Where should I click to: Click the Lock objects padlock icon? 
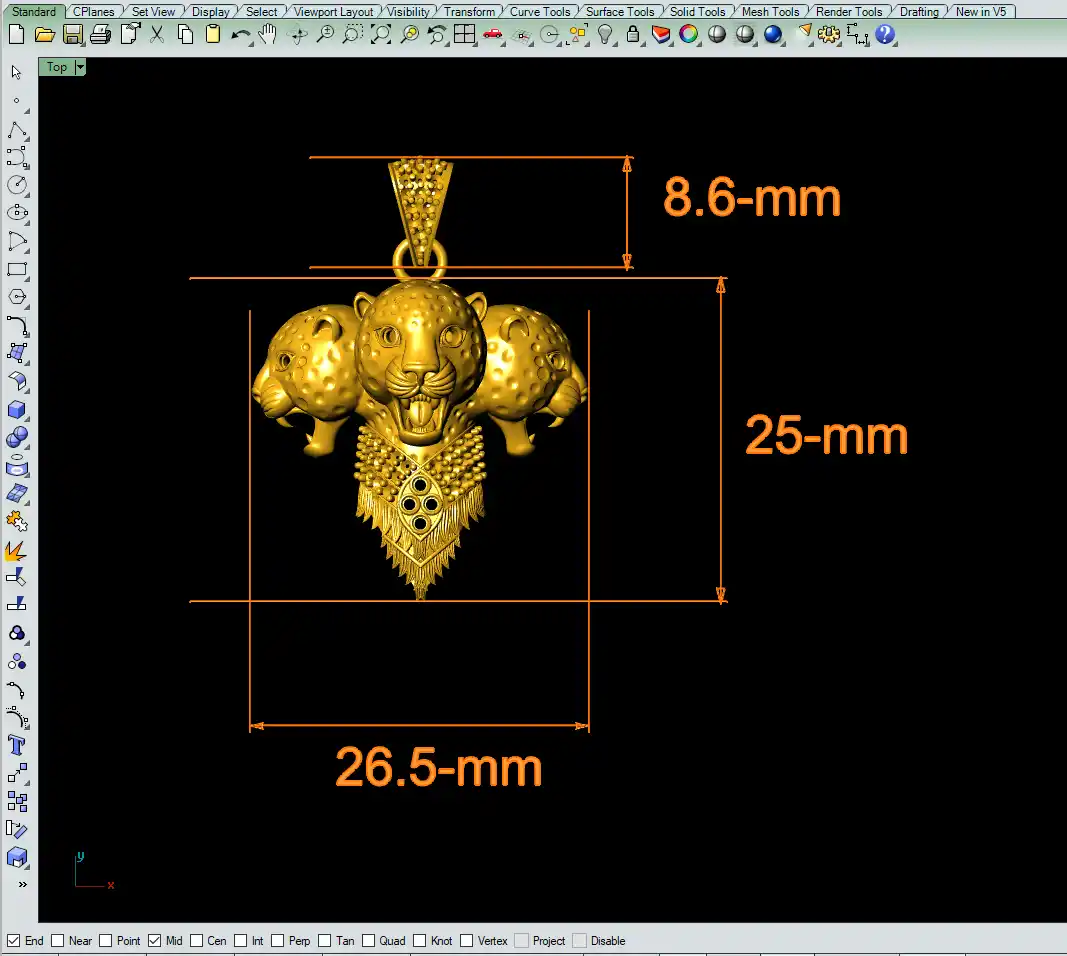coord(632,35)
